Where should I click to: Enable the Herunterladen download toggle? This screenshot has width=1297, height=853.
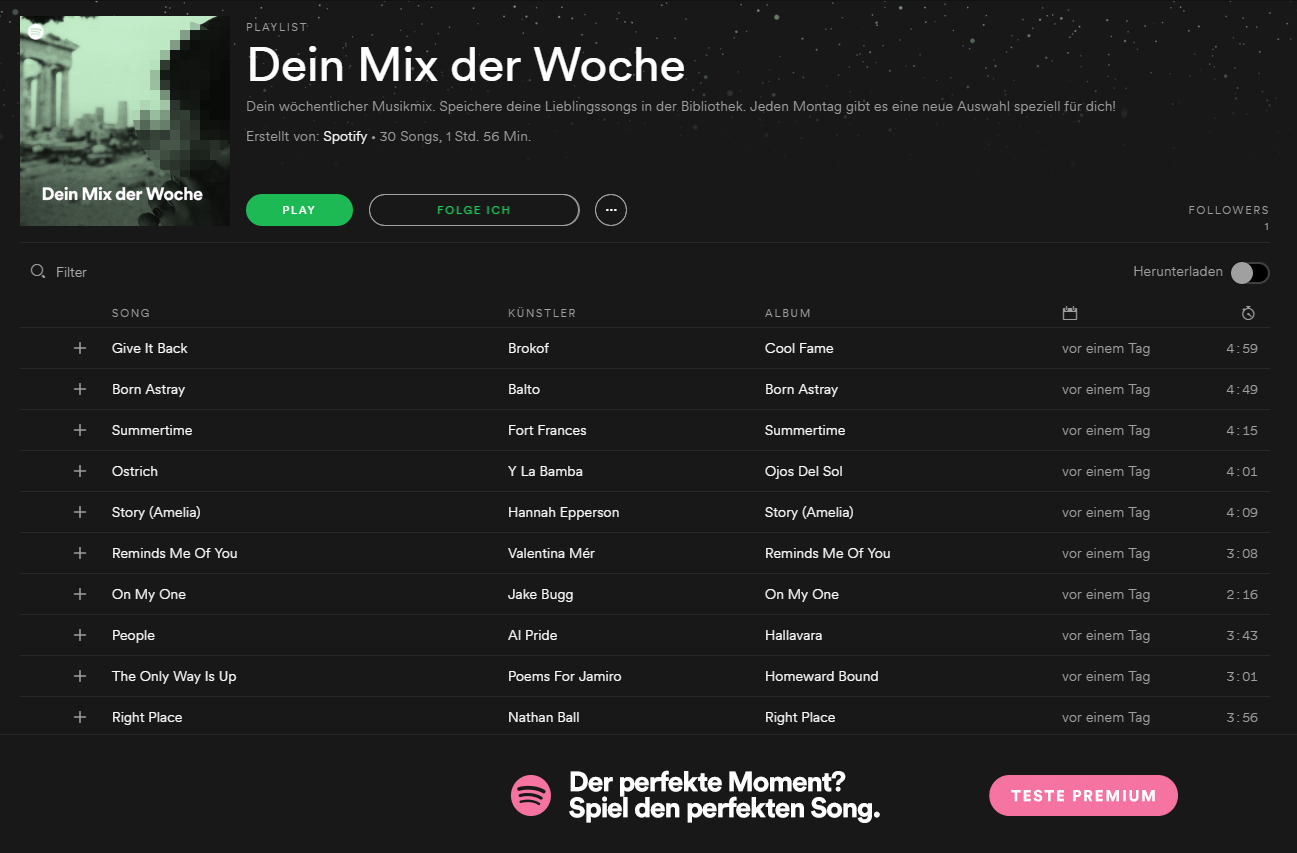tap(1250, 273)
